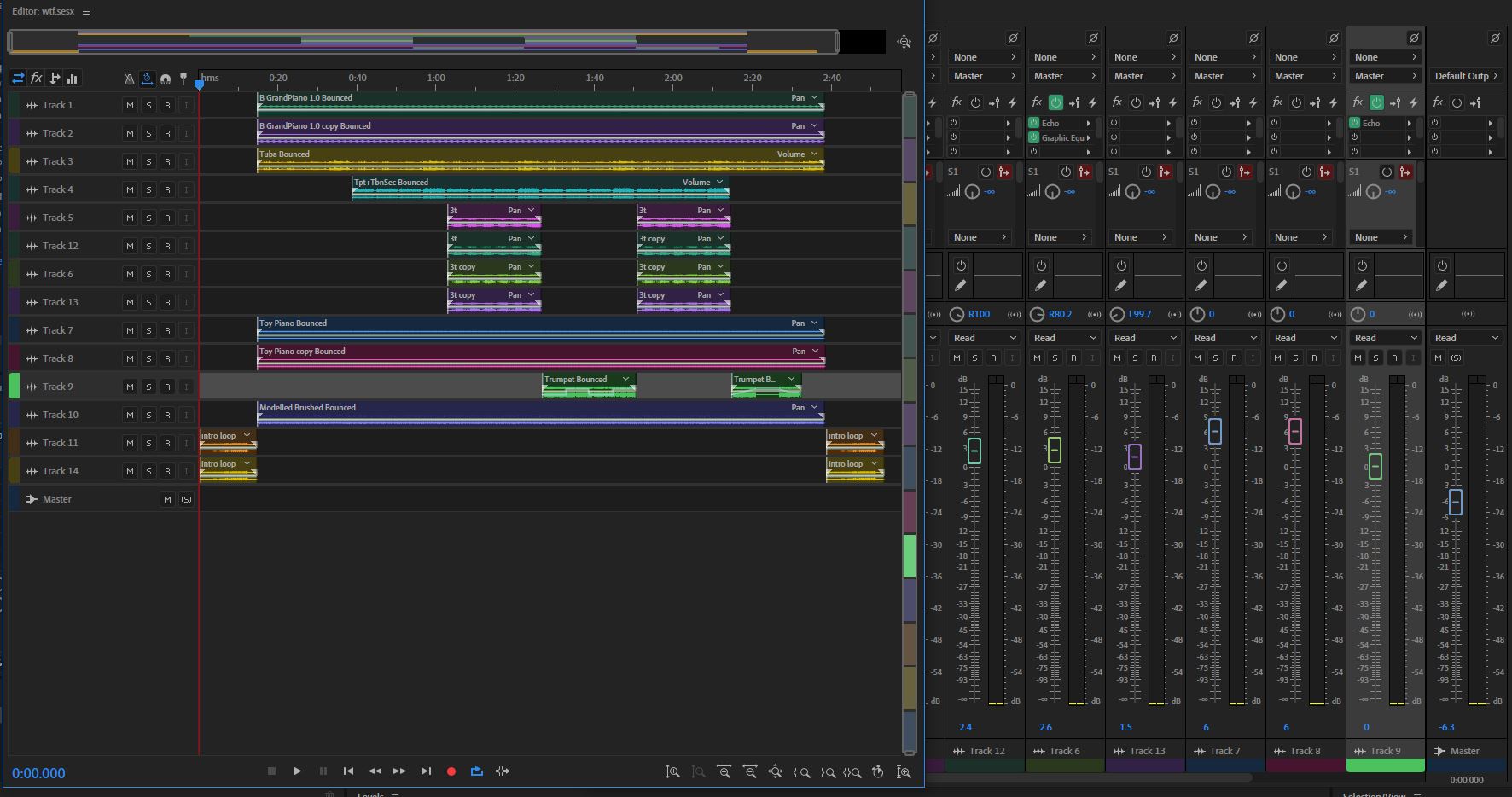The width and height of the screenshot is (1512, 797).
Task: Show the Effects (fx) track controls
Action: pos(37,79)
